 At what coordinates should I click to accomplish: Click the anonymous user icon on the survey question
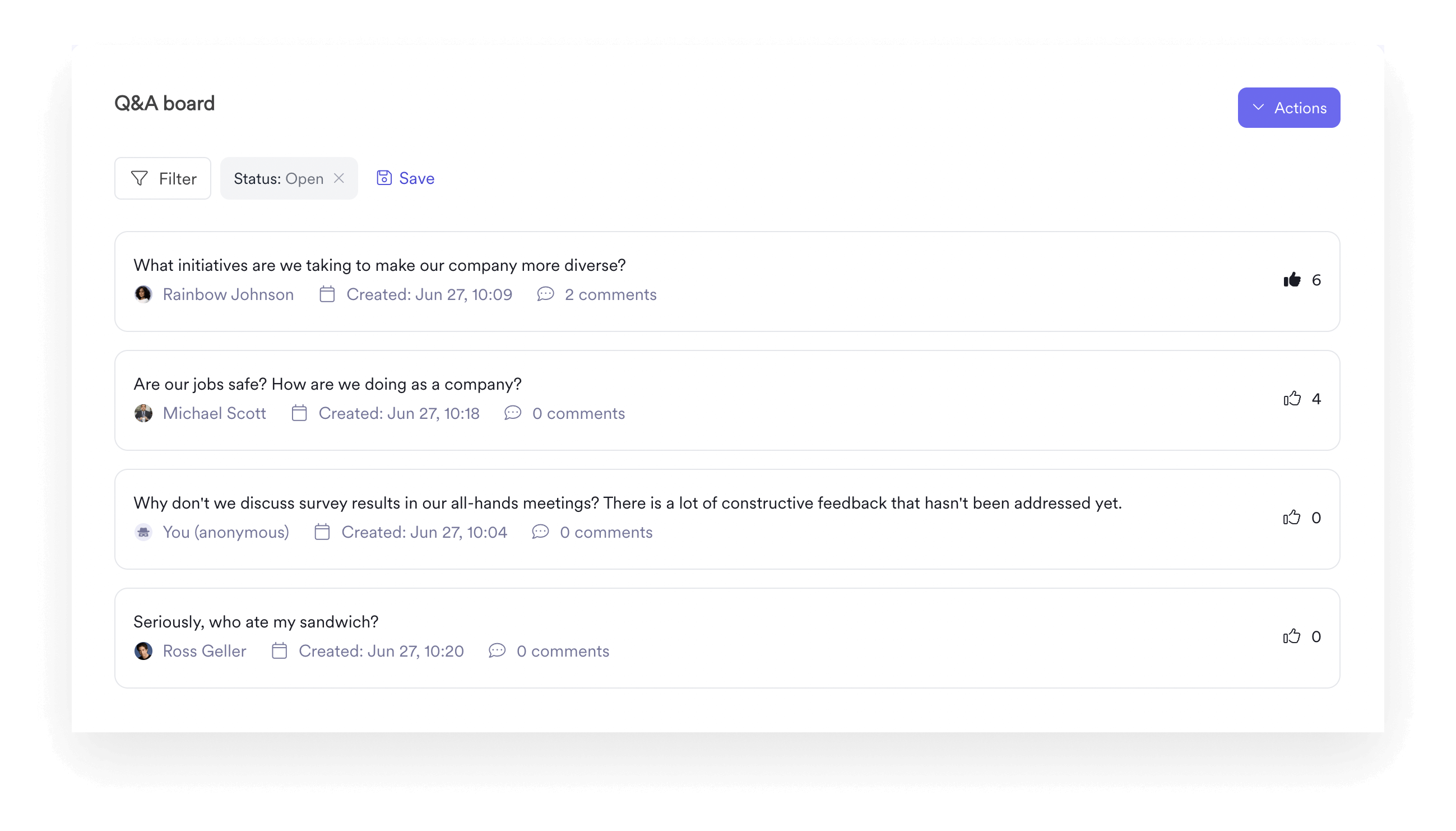click(143, 532)
